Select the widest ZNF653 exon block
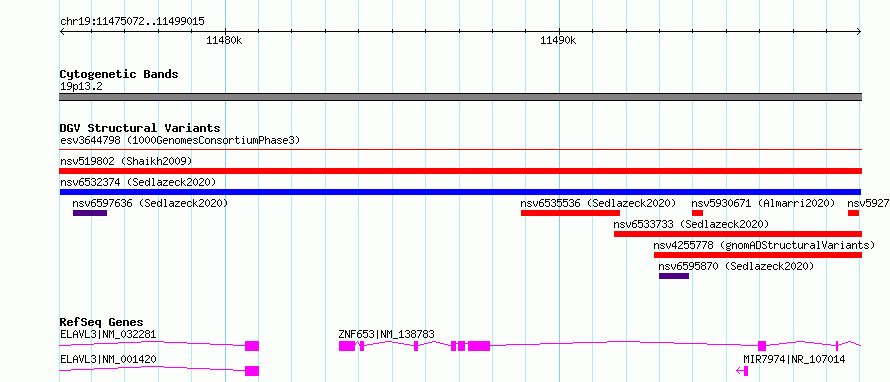The height and width of the screenshot is (382, 890). click(479, 346)
